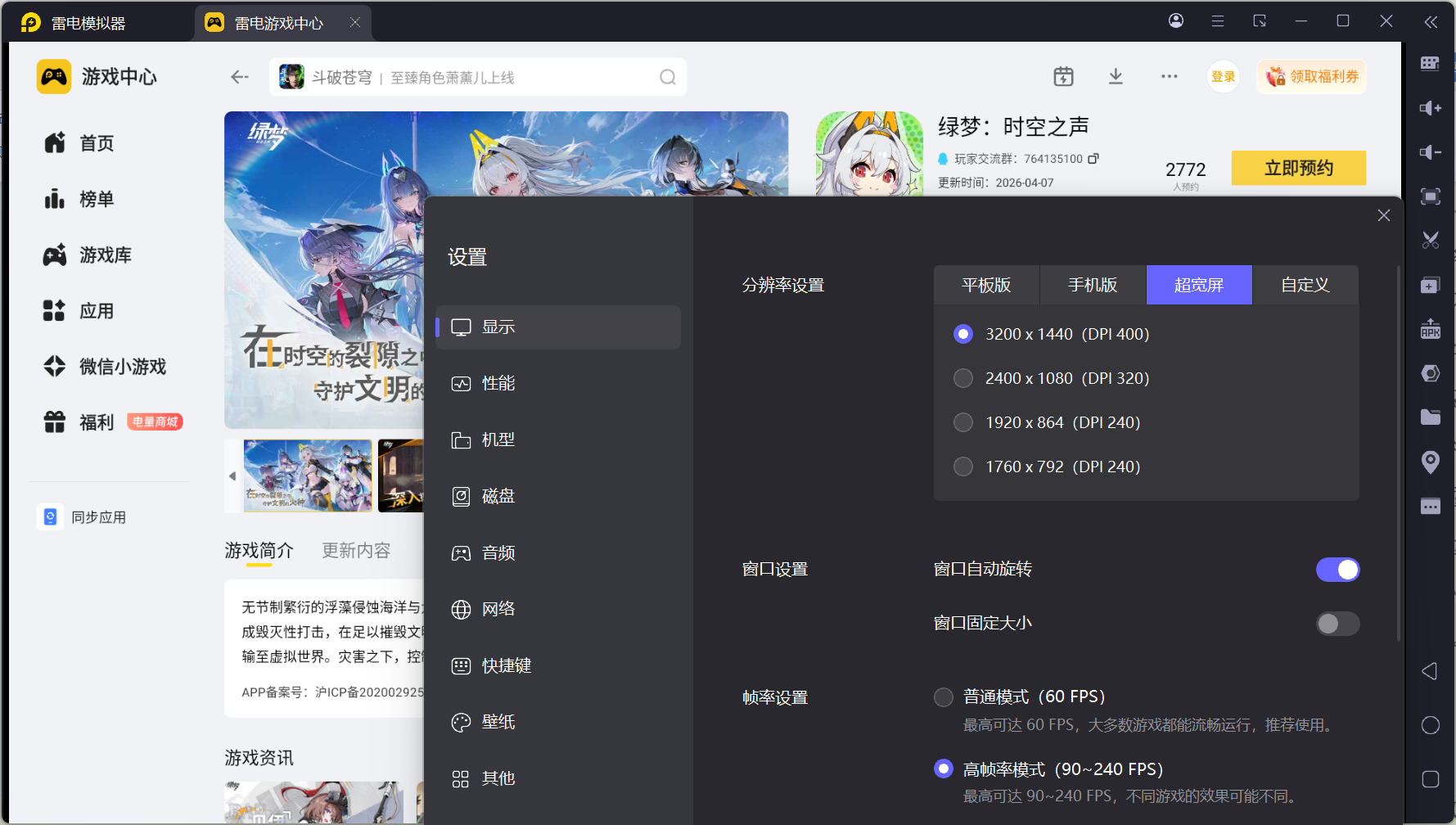
Task: Switch to the 手机版 resolution tab
Action: coord(1093,285)
